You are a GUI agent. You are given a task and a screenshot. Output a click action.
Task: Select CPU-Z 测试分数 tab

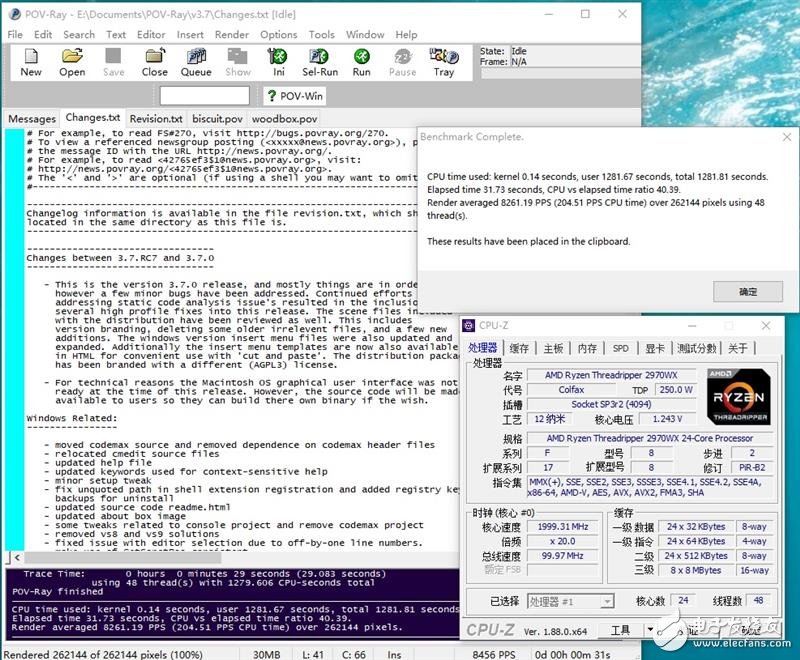697,348
